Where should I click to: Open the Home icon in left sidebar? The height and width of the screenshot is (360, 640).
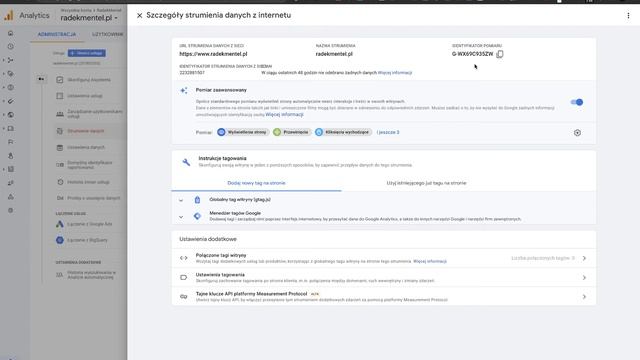(11, 33)
